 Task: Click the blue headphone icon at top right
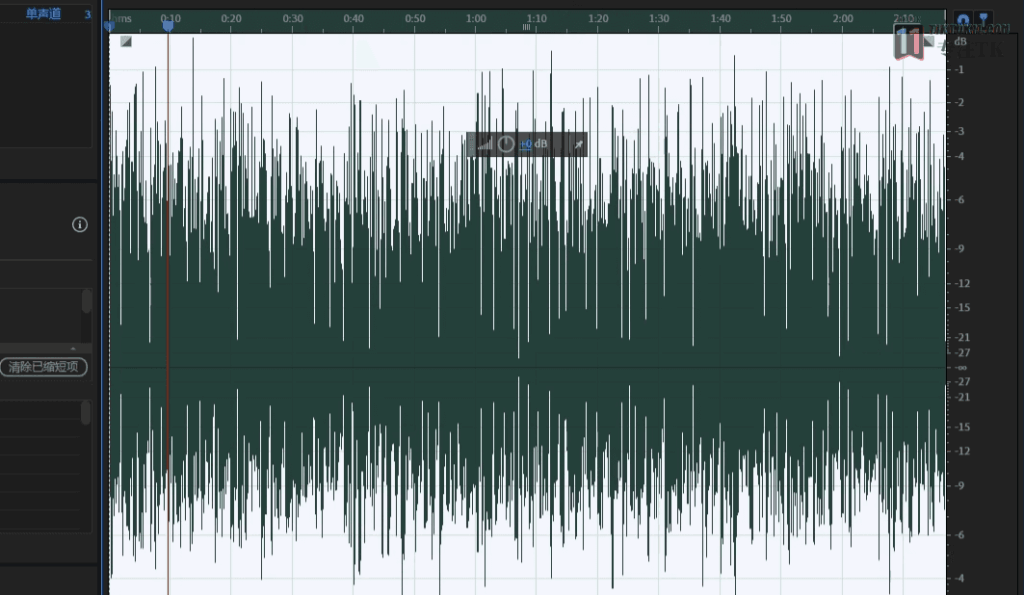pyautogui.click(x=962, y=19)
